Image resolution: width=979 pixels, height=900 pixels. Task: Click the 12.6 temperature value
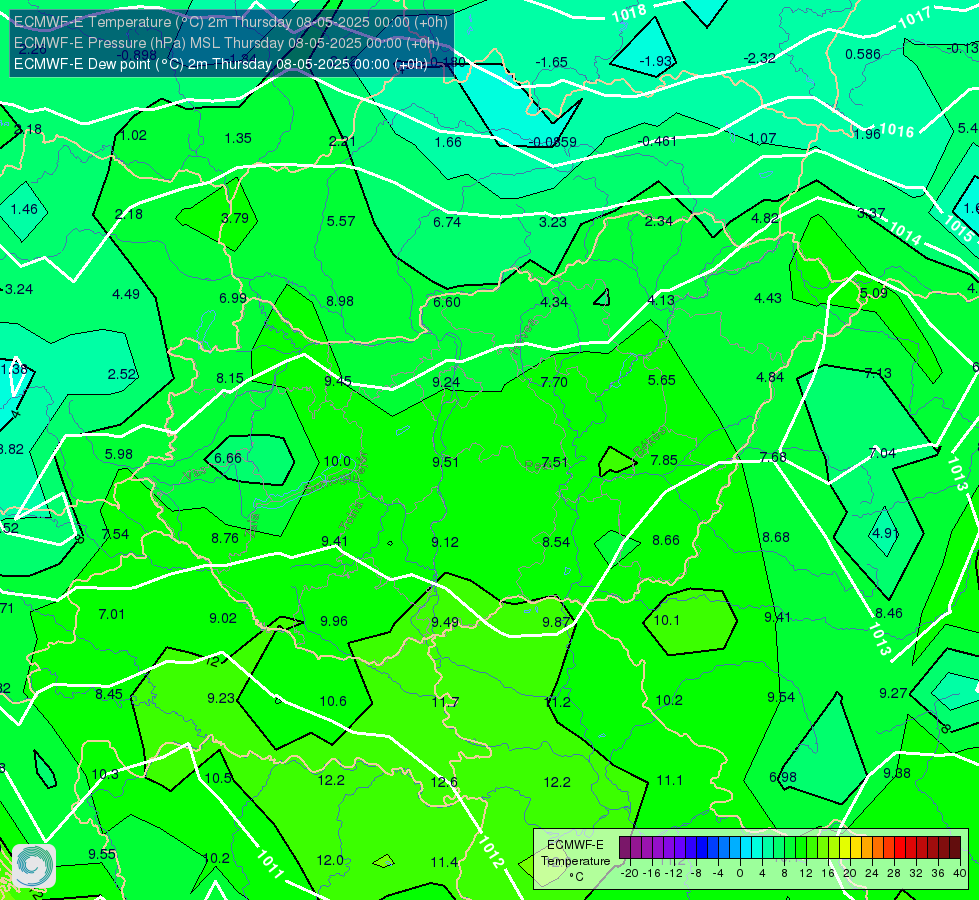click(x=444, y=783)
